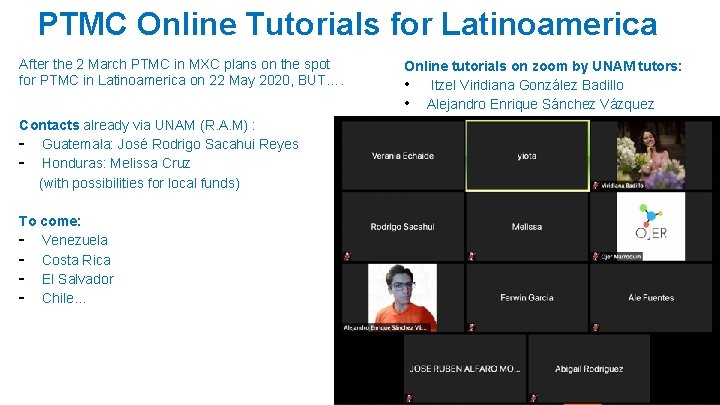Click the line ending 22 May 2020, BUT
The image size is (720, 405).
point(181,80)
